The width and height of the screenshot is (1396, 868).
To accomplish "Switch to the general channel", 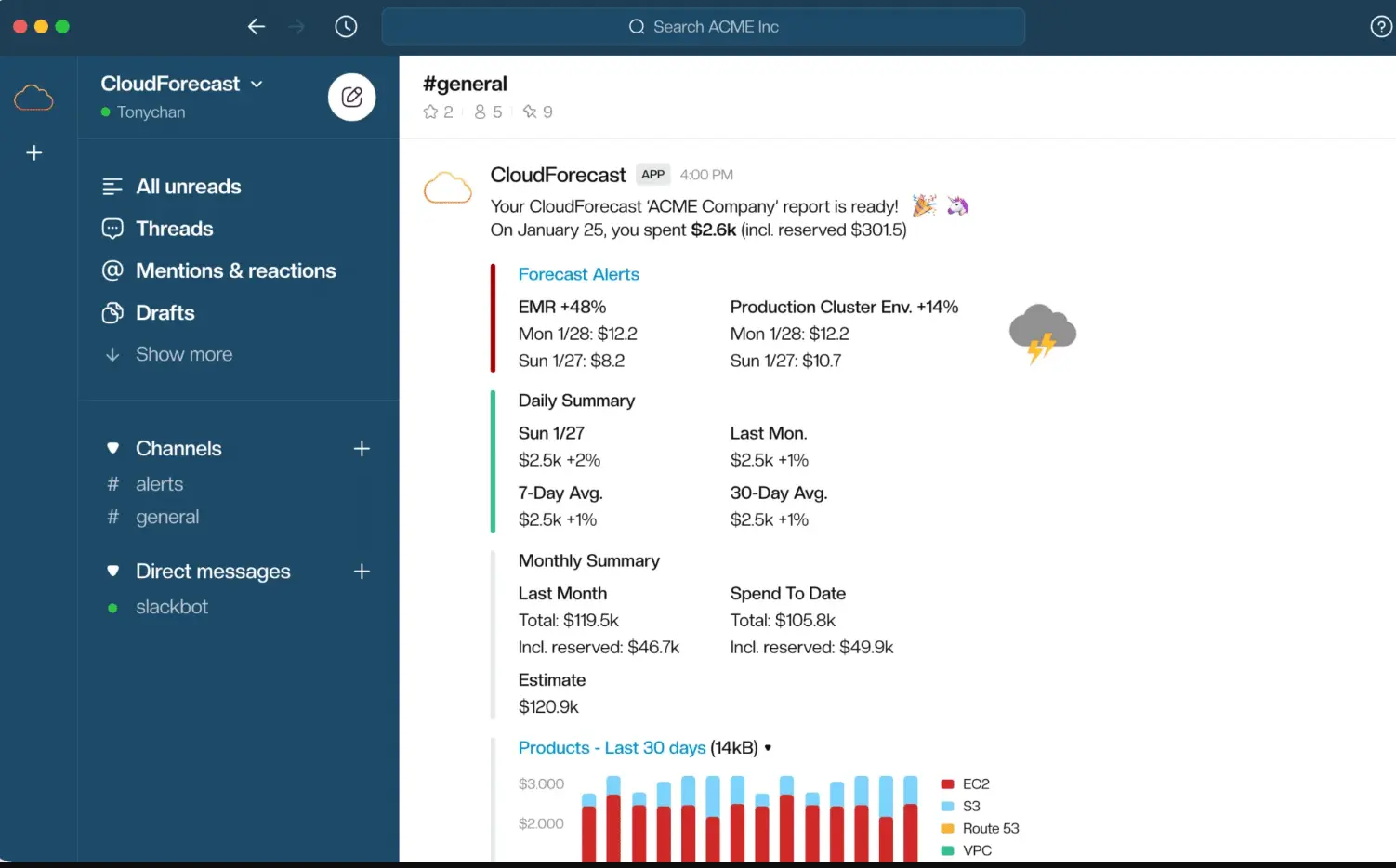I will [167, 517].
